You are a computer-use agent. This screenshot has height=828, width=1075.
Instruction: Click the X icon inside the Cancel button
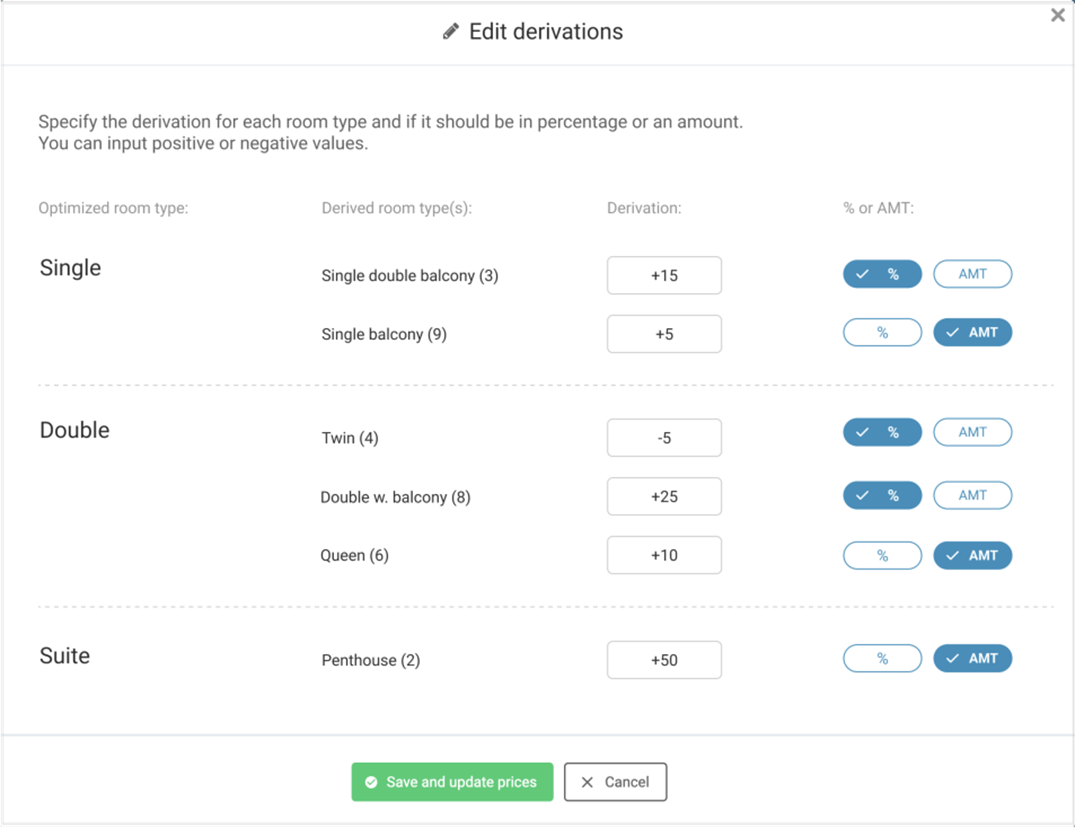click(588, 782)
